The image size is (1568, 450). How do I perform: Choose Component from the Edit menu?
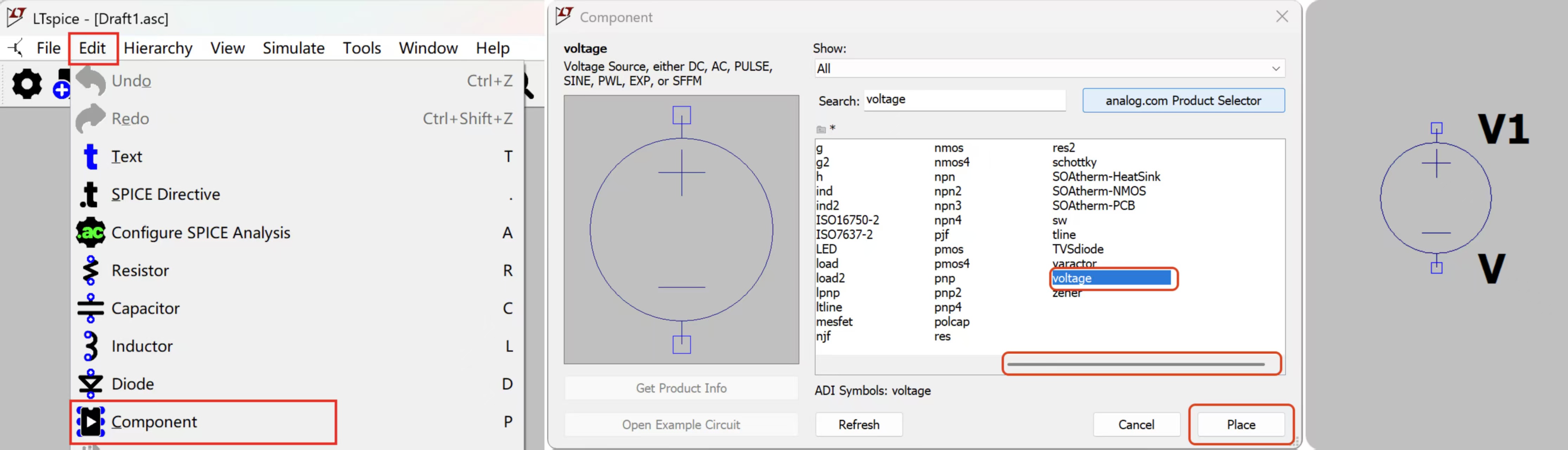(x=298, y=422)
